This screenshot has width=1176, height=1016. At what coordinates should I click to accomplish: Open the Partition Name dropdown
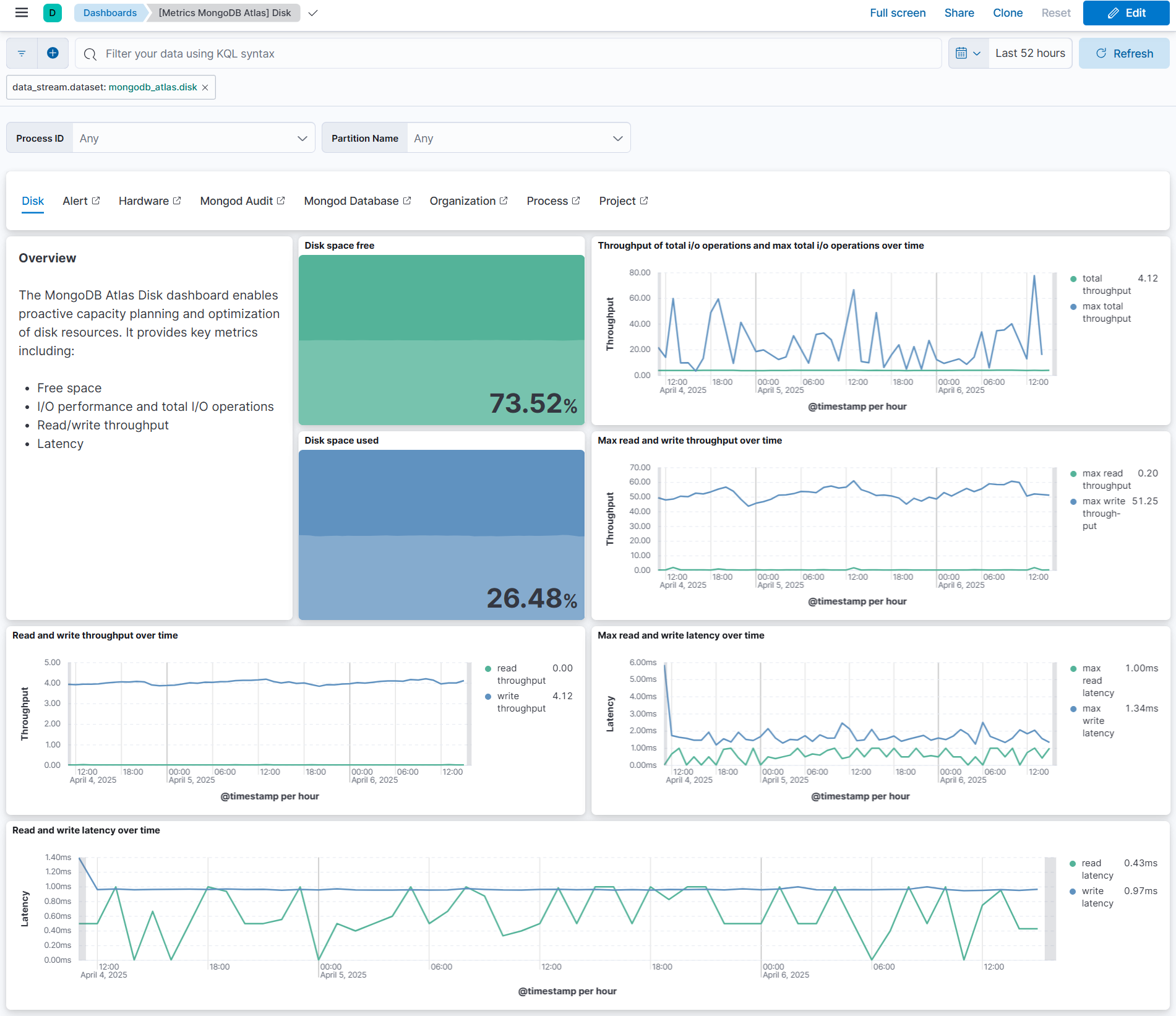click(617, 137)
